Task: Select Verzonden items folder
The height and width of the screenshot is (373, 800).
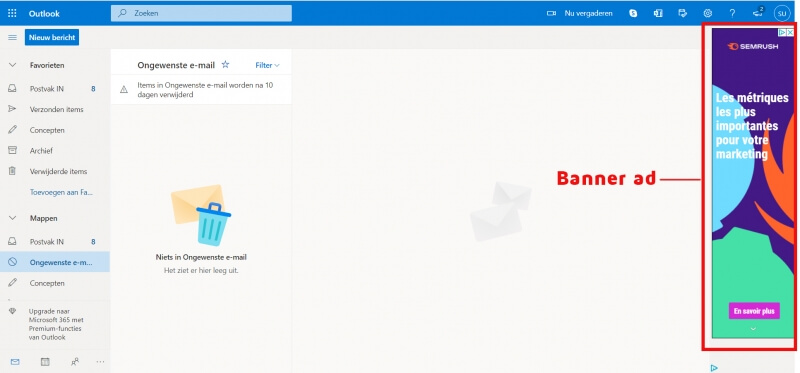Action: 55,109
